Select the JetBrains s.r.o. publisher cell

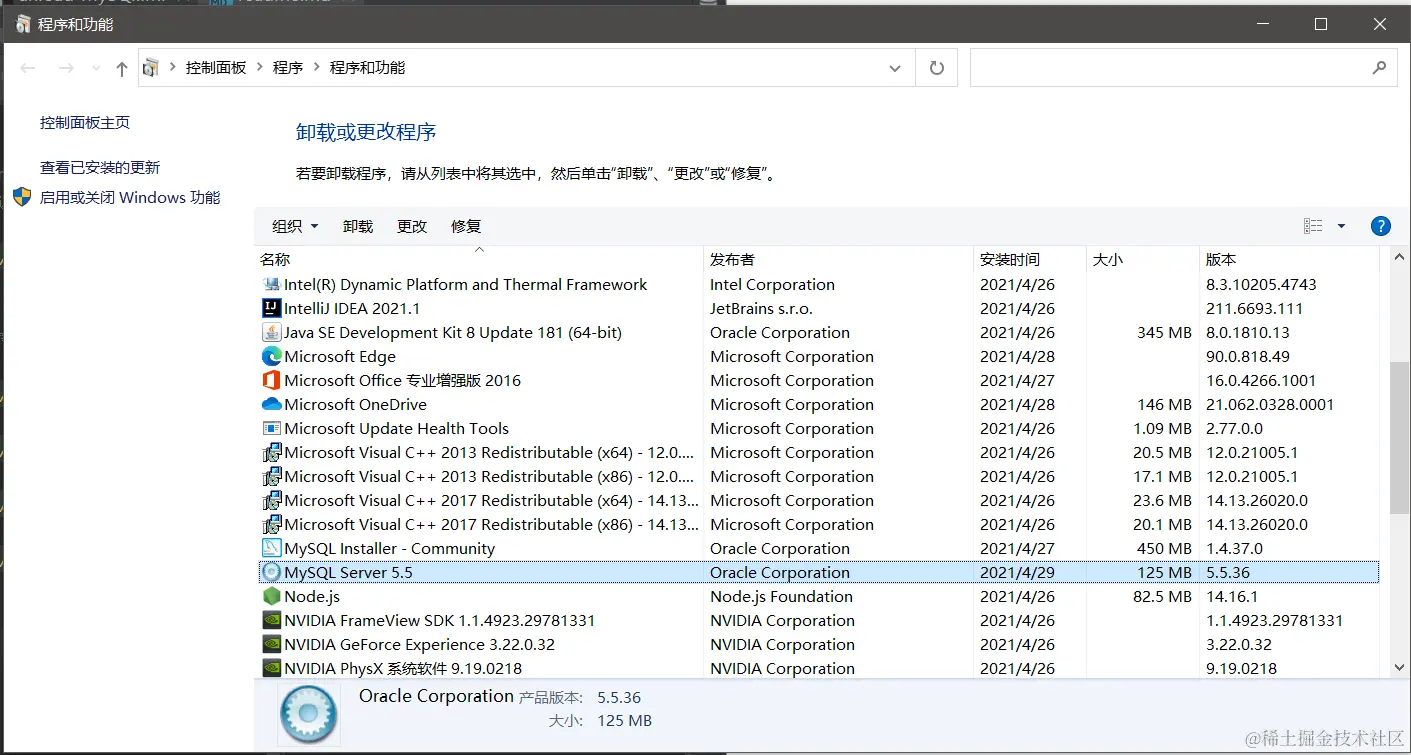(761, 308)
